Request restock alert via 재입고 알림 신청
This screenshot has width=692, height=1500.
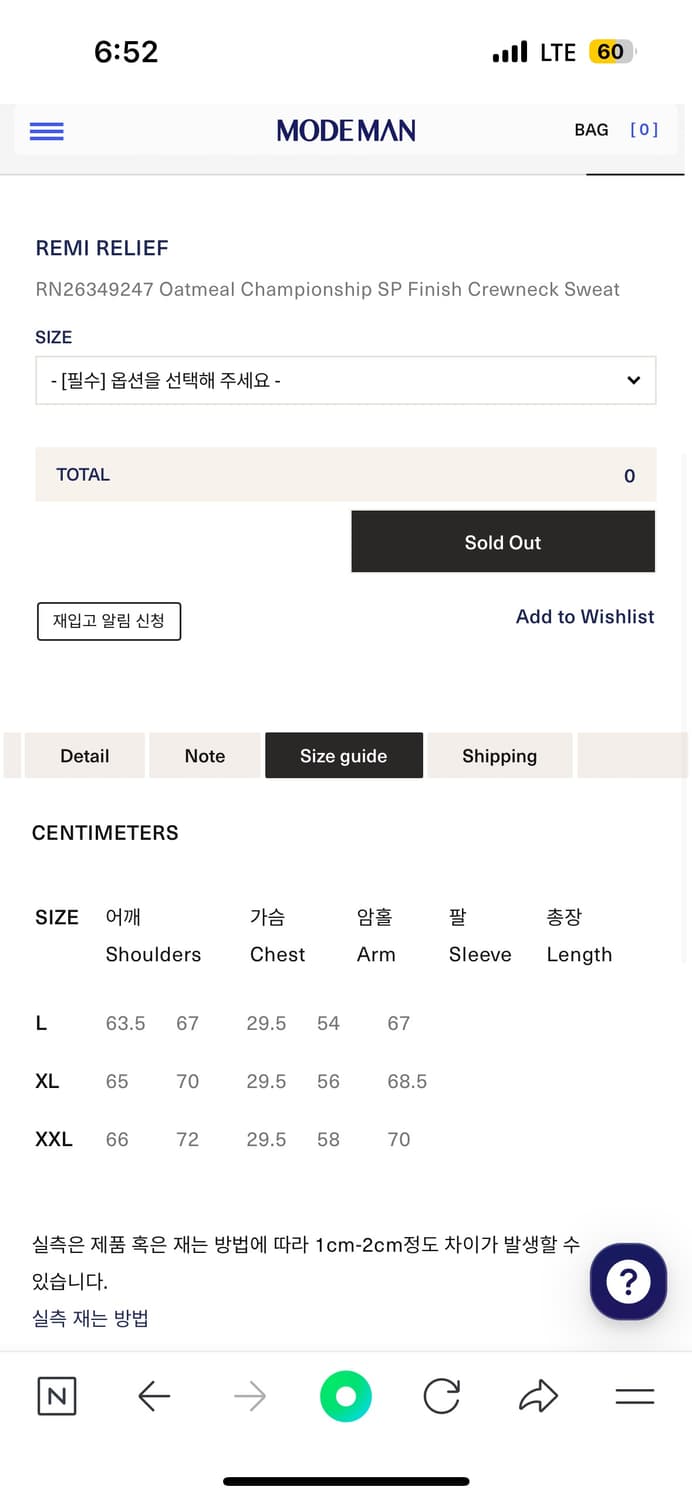(x=108, y=621)
